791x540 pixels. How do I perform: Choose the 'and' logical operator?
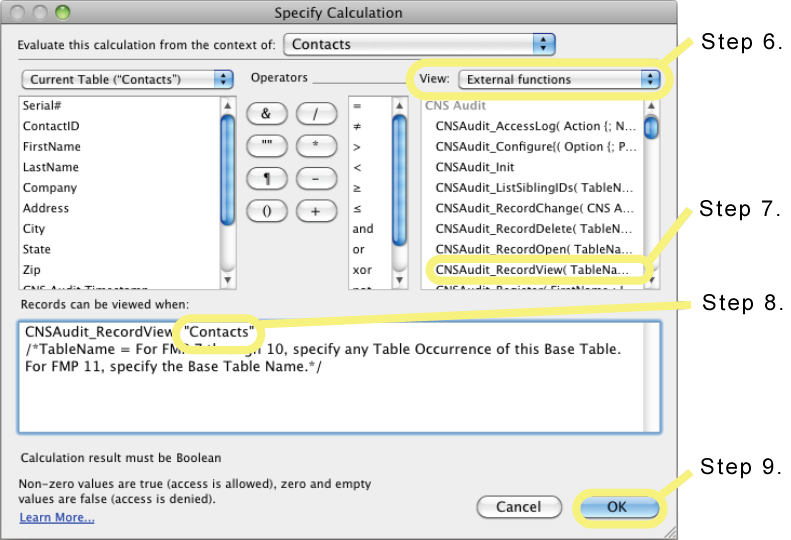click(x=363, y=229)
